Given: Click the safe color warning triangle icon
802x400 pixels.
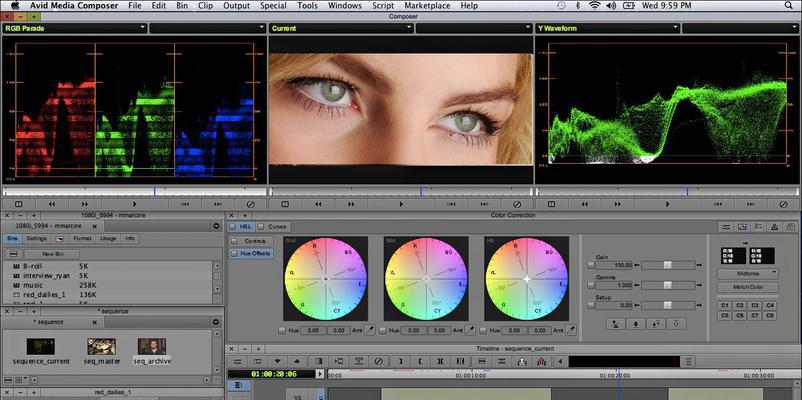Looking at the screenshot, I should tap(774, 227).
